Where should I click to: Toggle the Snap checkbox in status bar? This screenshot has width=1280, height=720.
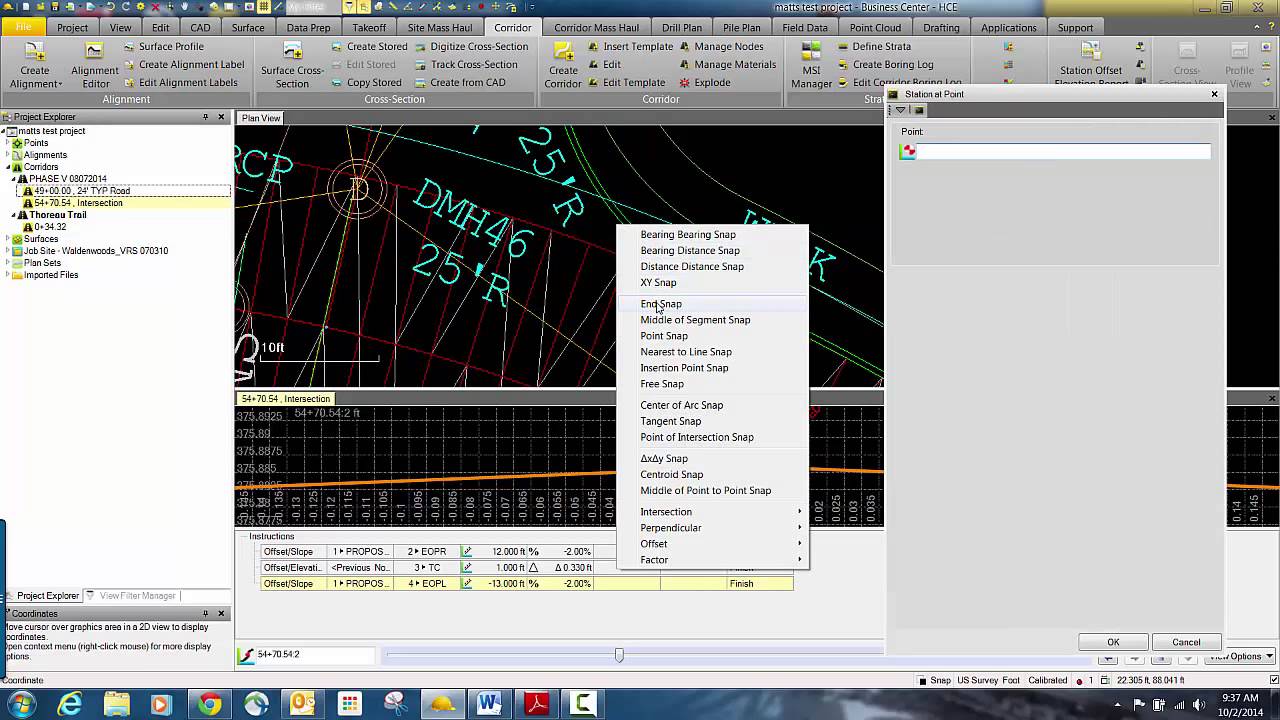[x=922, y=681]
